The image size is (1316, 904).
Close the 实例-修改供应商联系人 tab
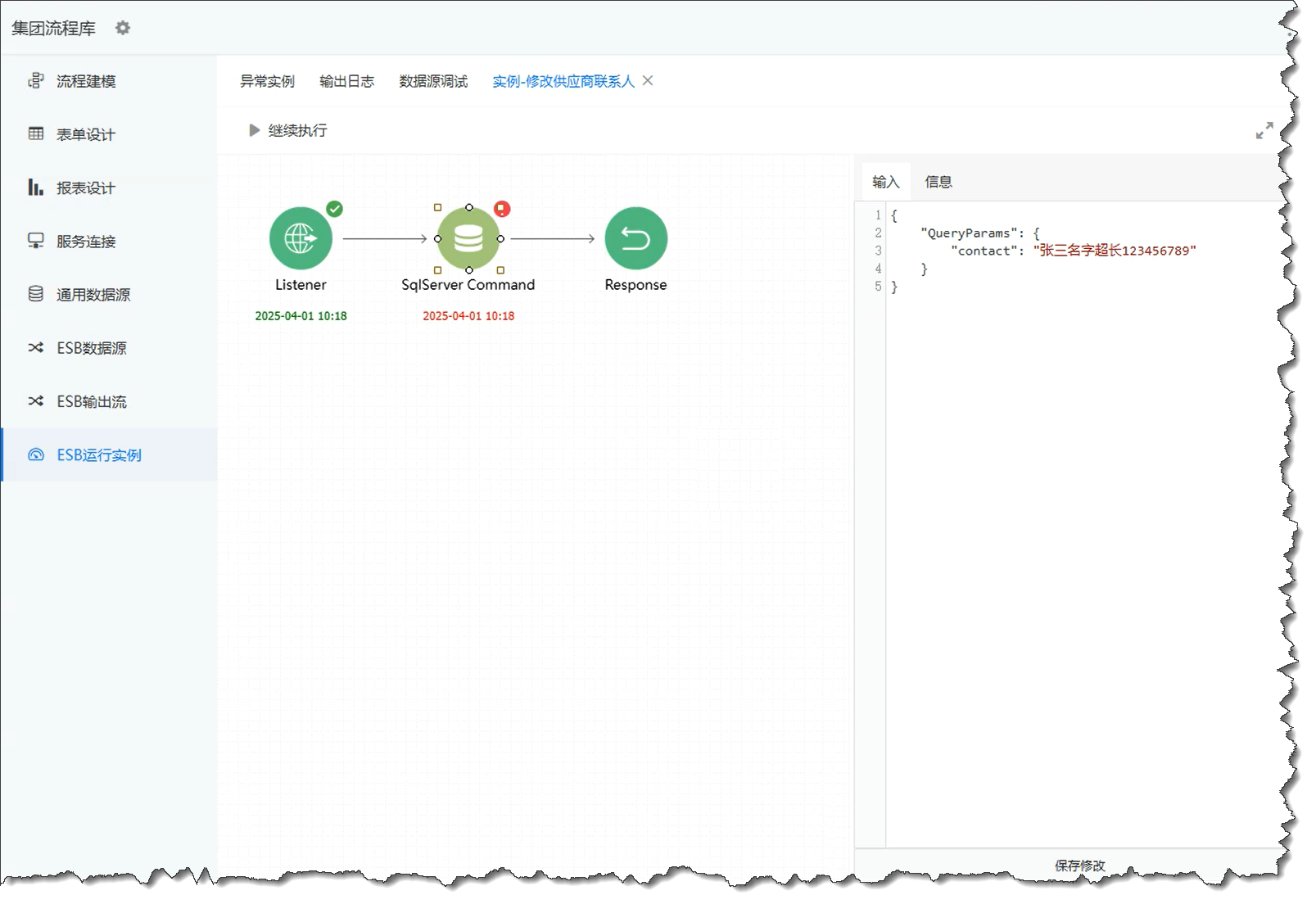pos(648,80)
